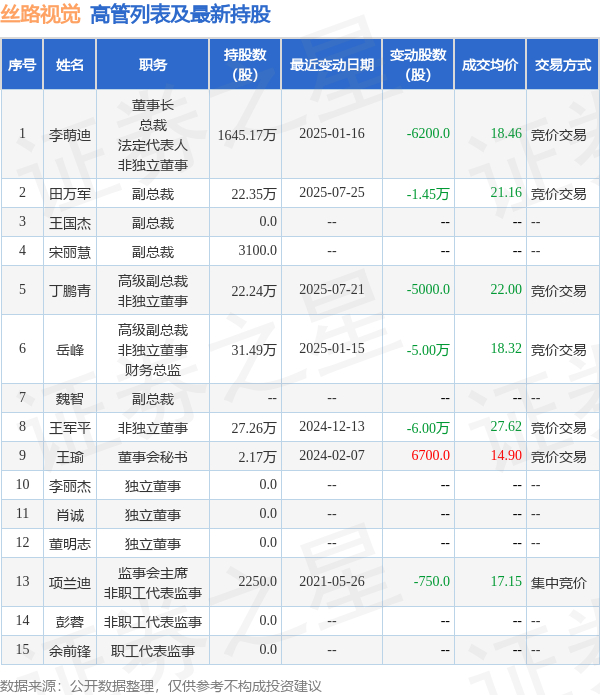Click the 变动股数(股) column header

[418, 65]
